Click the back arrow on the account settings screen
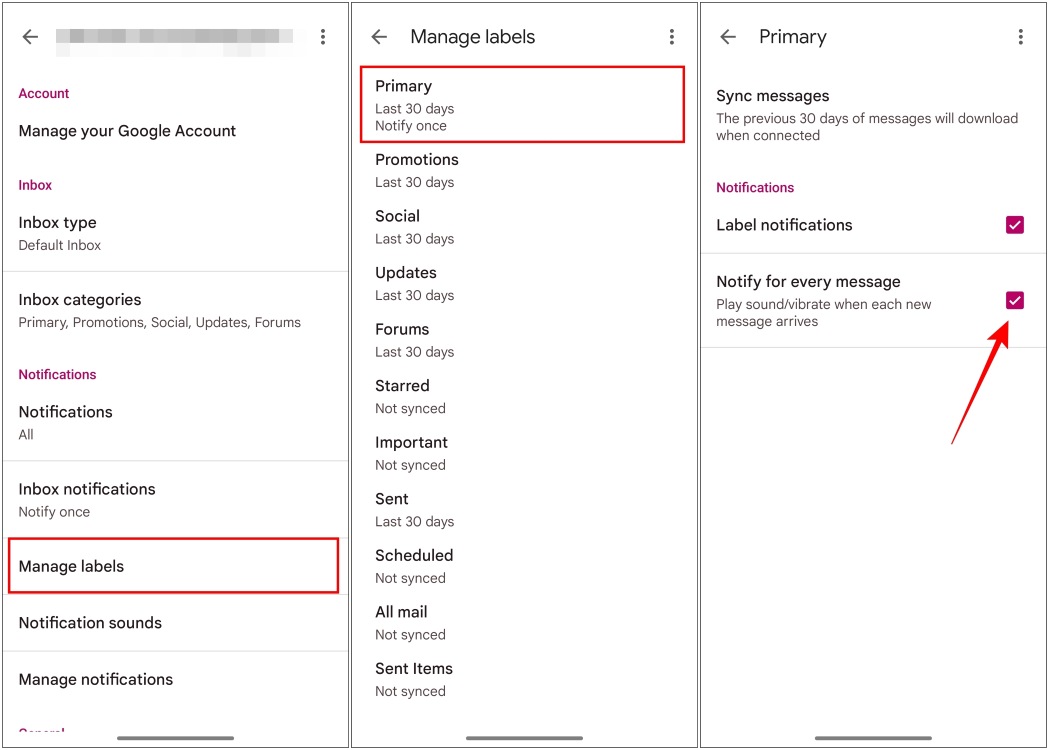Screen dimensions: 1049x750 (x=29, y=36)
